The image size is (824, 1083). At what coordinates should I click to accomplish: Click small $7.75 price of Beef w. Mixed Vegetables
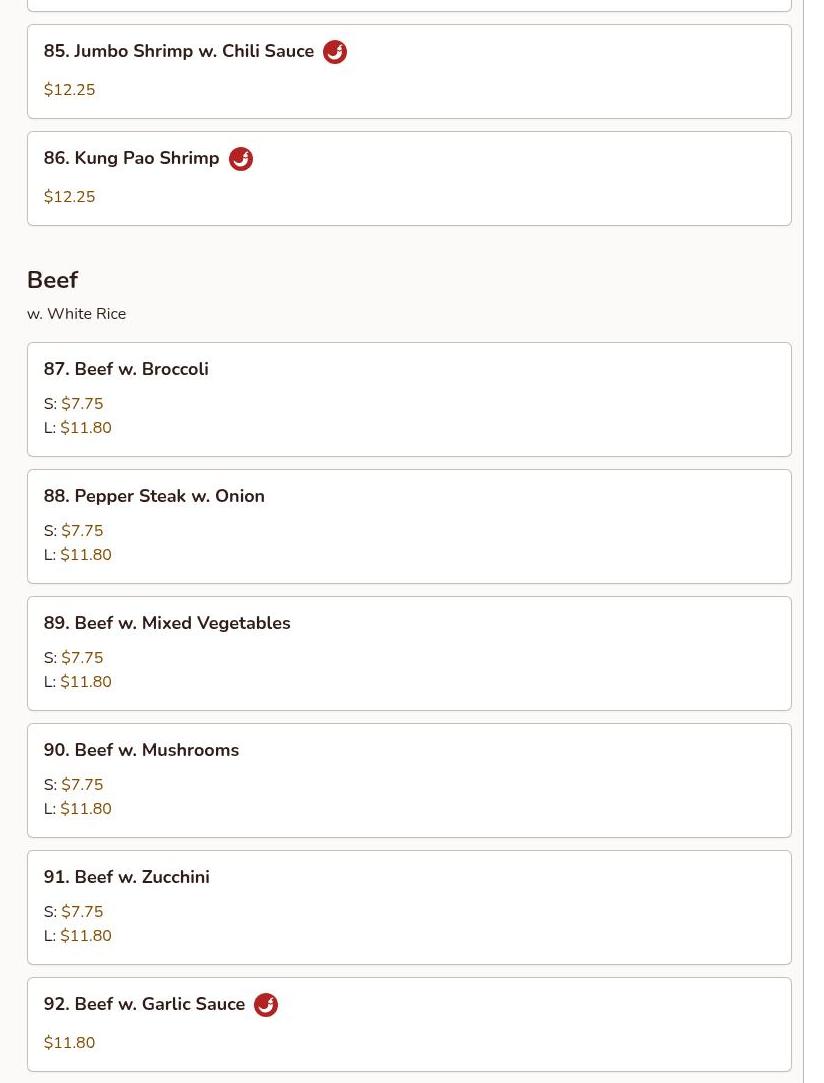(82, 658)
